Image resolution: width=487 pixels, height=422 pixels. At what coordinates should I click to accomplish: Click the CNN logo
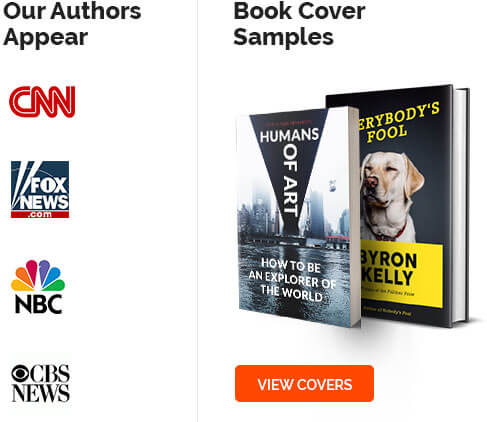(x=42, y=101)
